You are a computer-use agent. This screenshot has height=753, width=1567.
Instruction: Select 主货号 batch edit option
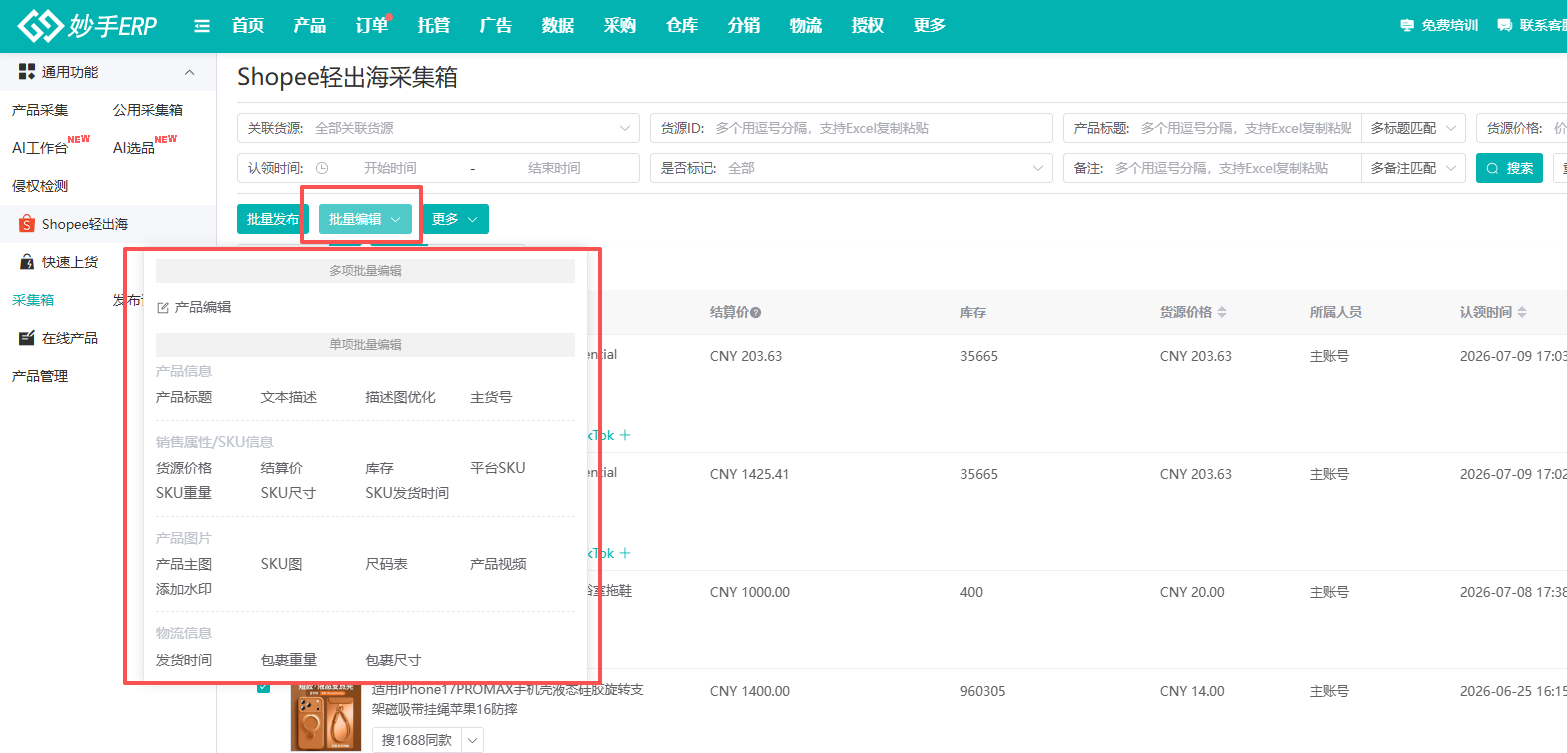(492, 397)
